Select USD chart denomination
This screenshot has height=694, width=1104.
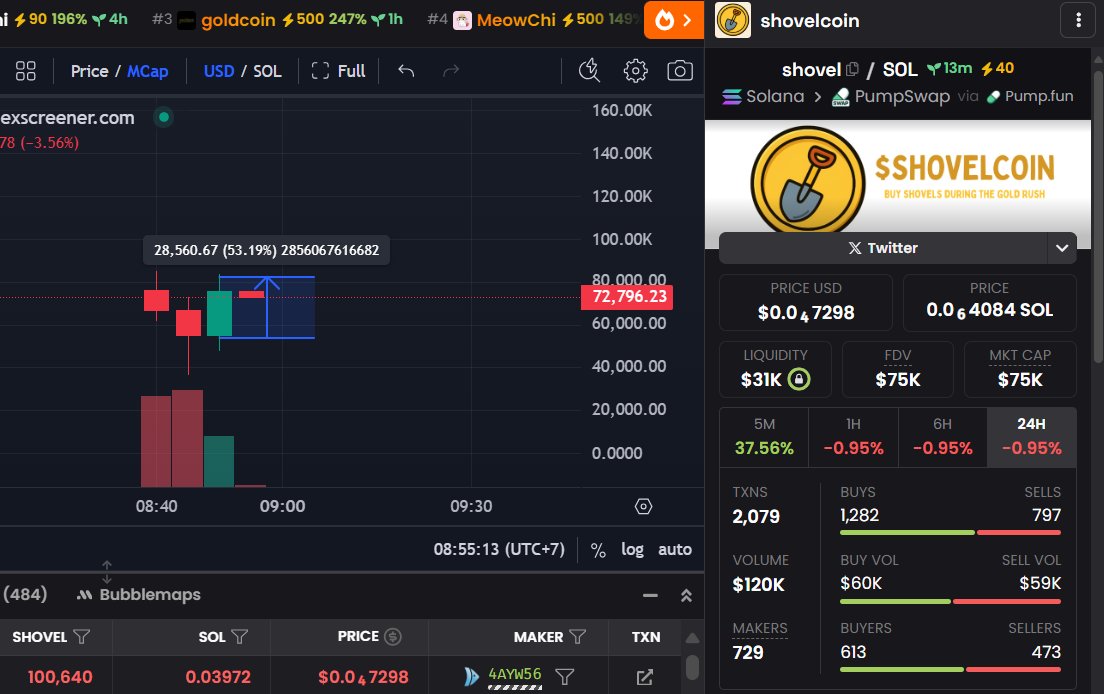click(x=218, y=71)
